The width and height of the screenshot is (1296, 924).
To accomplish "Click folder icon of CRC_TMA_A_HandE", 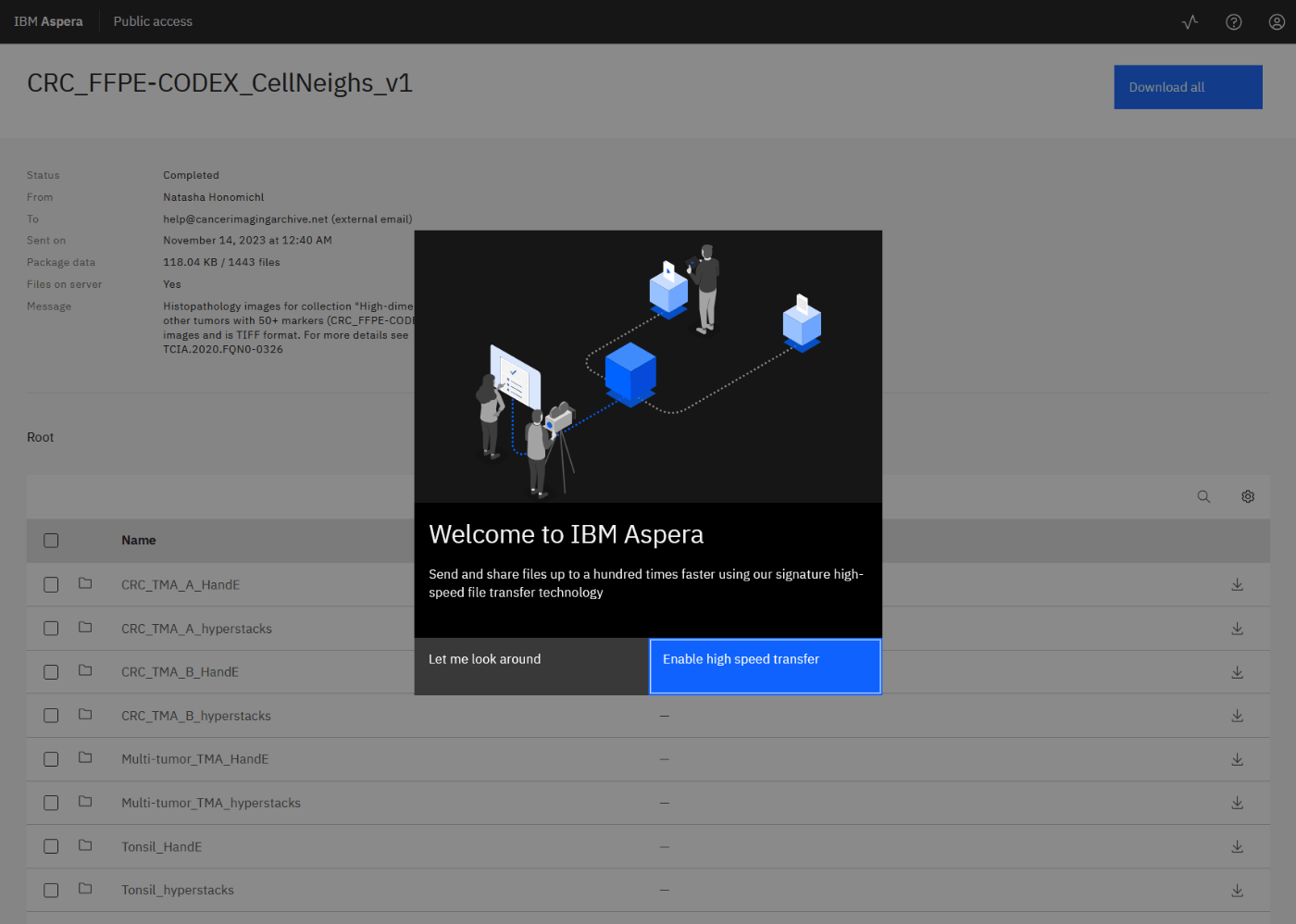I will click(x=85, y=583).
